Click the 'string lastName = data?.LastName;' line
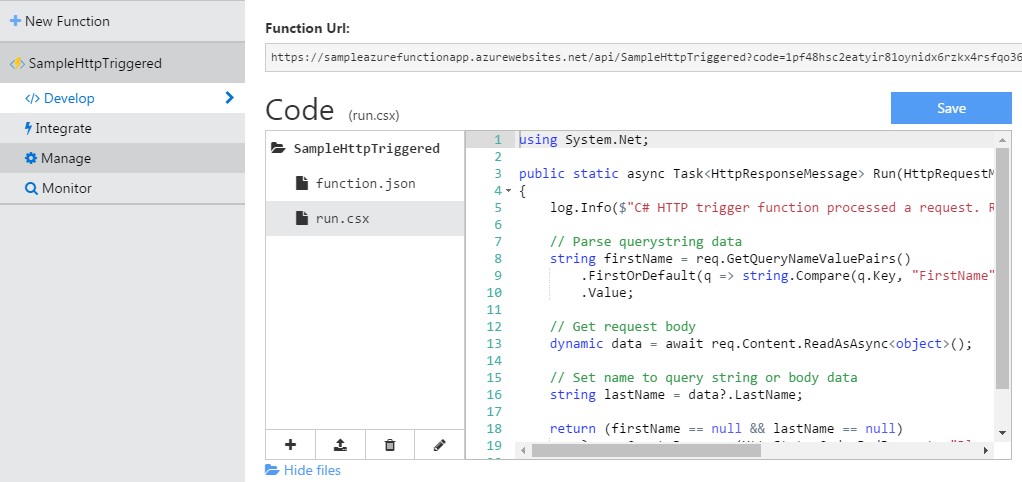Image resolution: width=1022 pixels, height=482 pixels. 677,394
